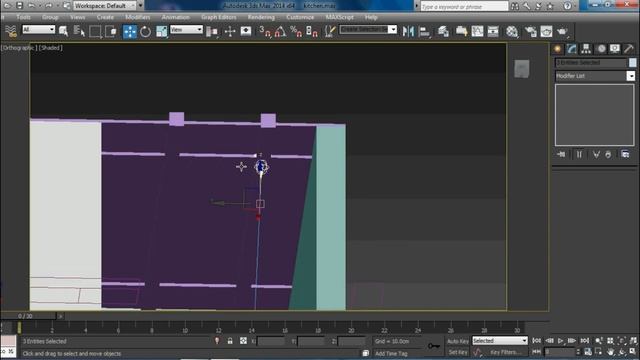Toggle Spinner Snap

[x=312, y=31]
